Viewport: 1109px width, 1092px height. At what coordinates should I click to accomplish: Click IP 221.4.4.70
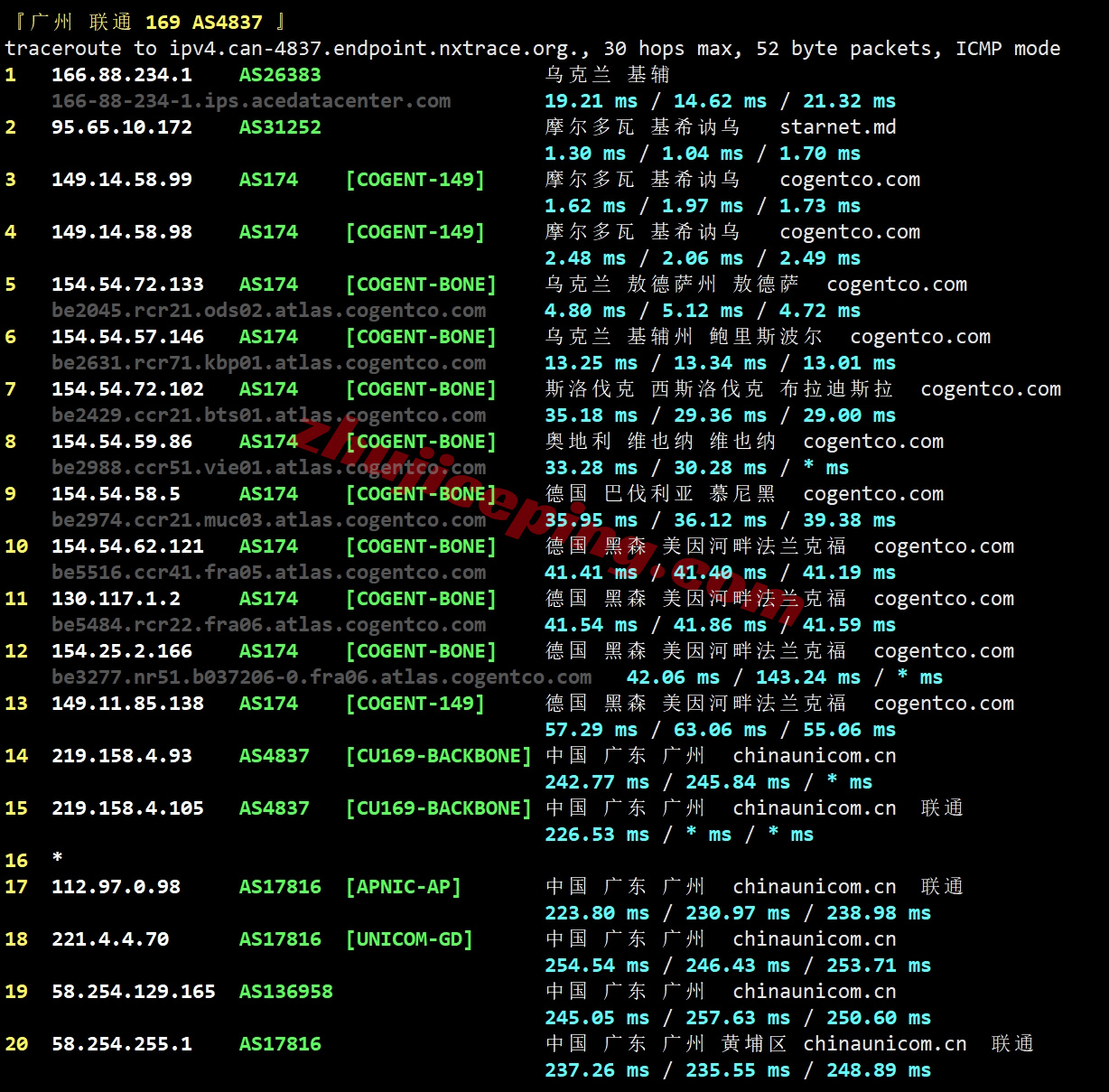click(x=110, y=939)
